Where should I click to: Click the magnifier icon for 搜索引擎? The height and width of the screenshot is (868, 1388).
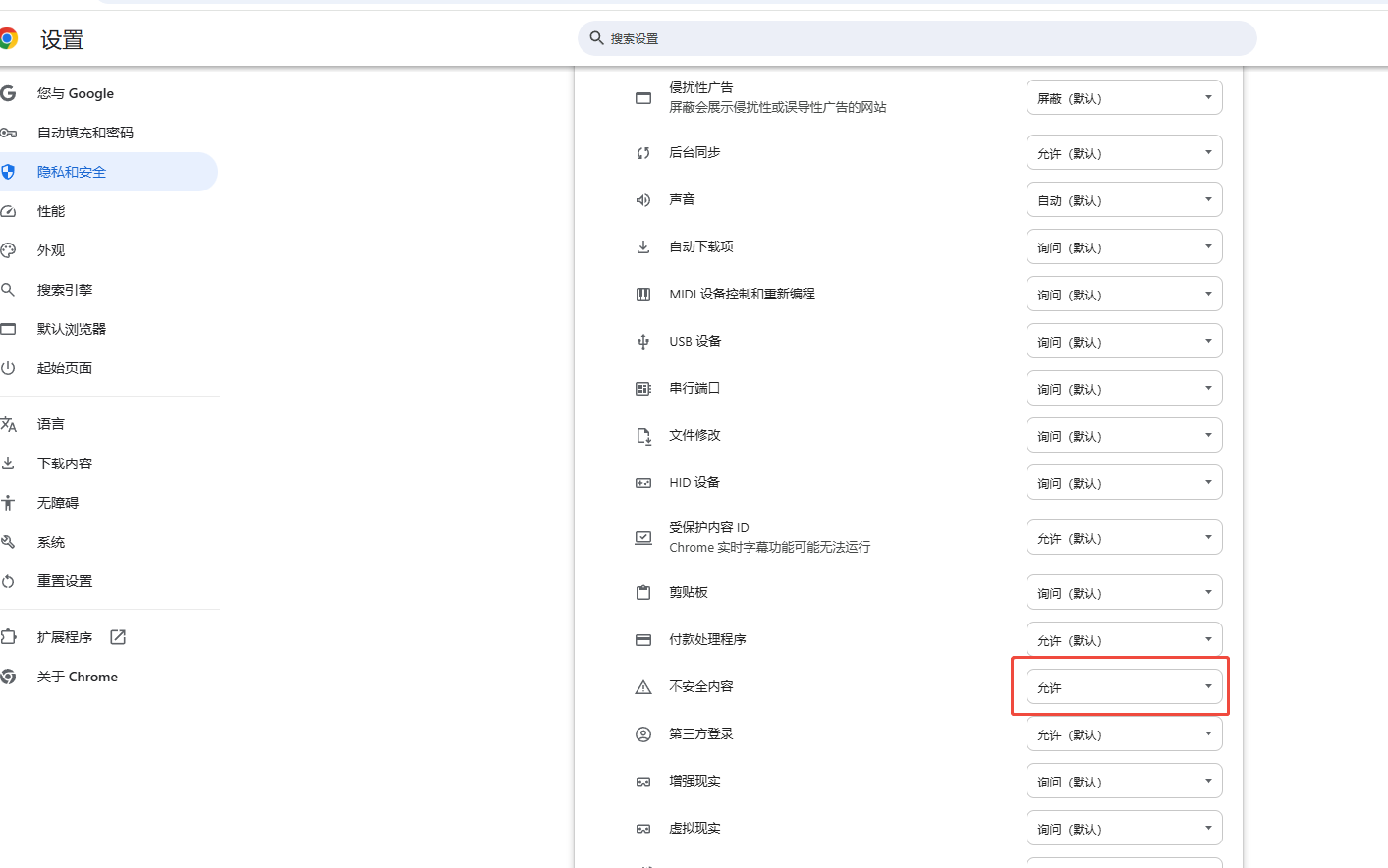[8, 290]
